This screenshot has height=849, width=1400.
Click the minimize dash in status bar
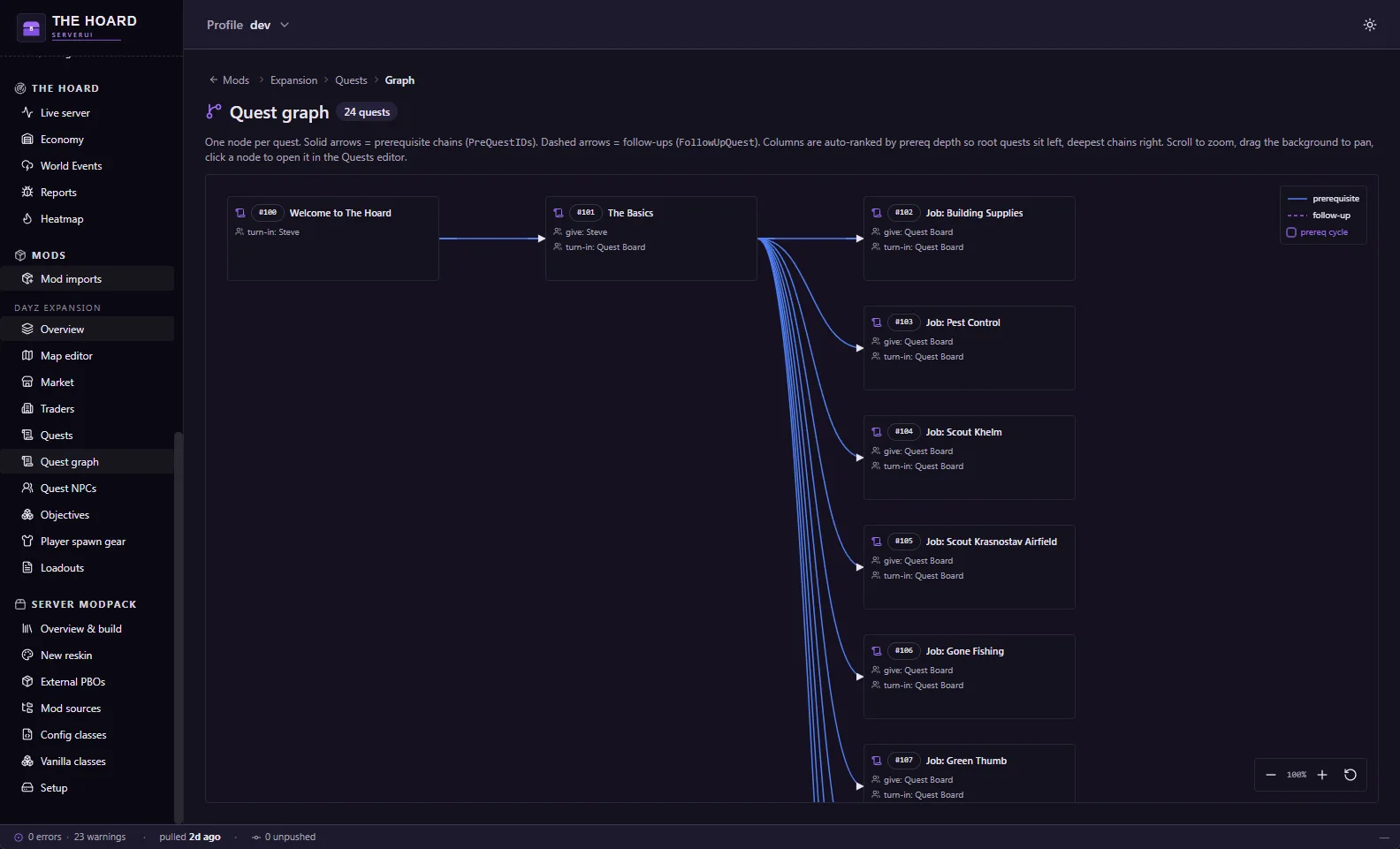[1384, 838]
